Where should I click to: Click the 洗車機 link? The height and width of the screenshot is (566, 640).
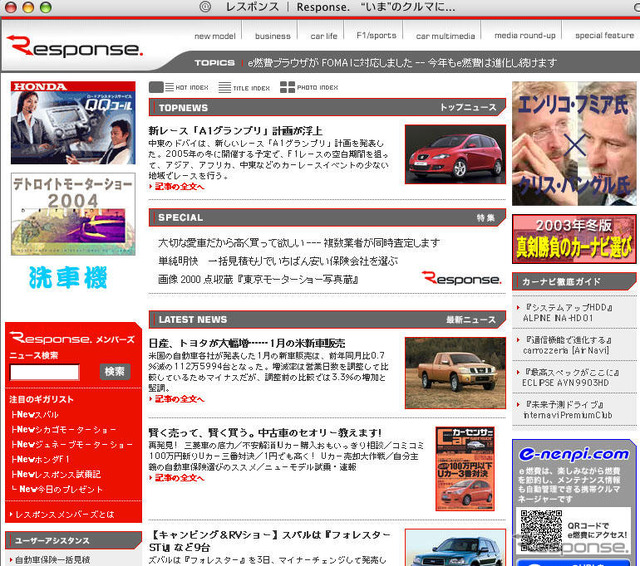68,278
